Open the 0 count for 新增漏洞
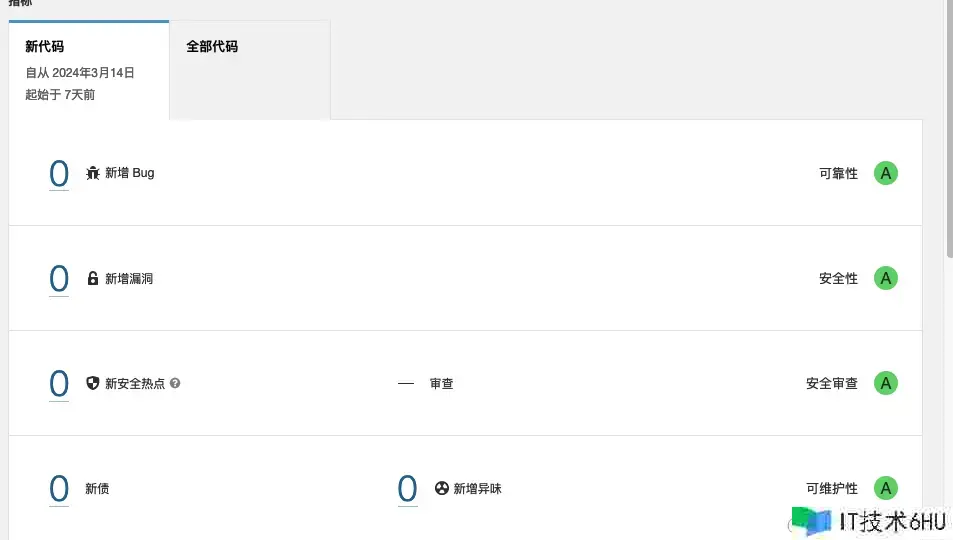The image size is (953, 540). [x=59, y=279]
